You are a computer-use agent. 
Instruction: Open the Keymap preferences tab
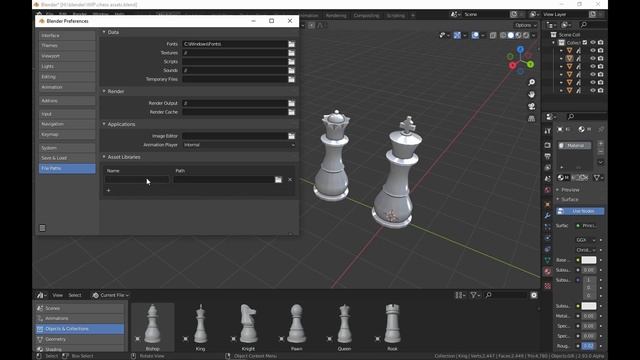[x=67, y=134]
